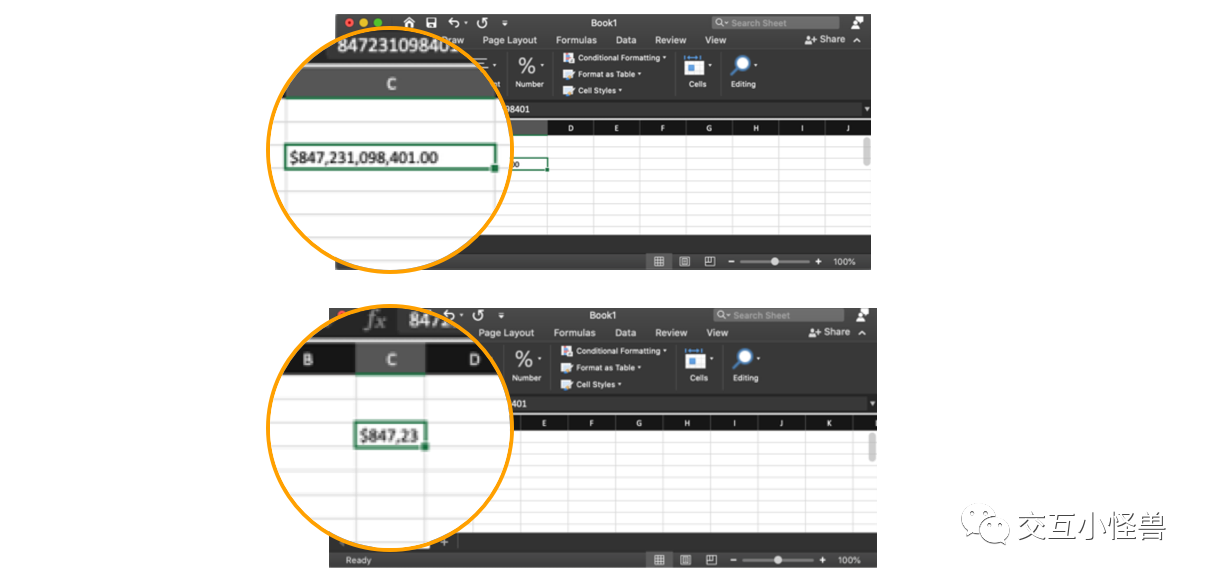Switch to the Review tab in lower window
This screenshot has height=580, width=1206.
click(671, 333)
